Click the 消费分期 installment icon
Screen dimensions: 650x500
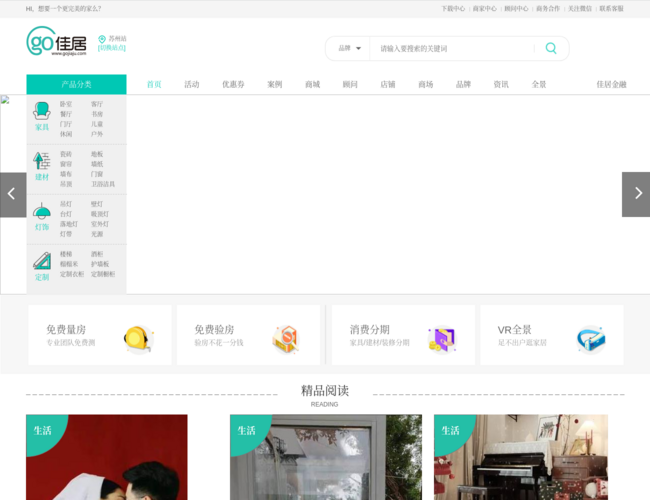(441, 339)
